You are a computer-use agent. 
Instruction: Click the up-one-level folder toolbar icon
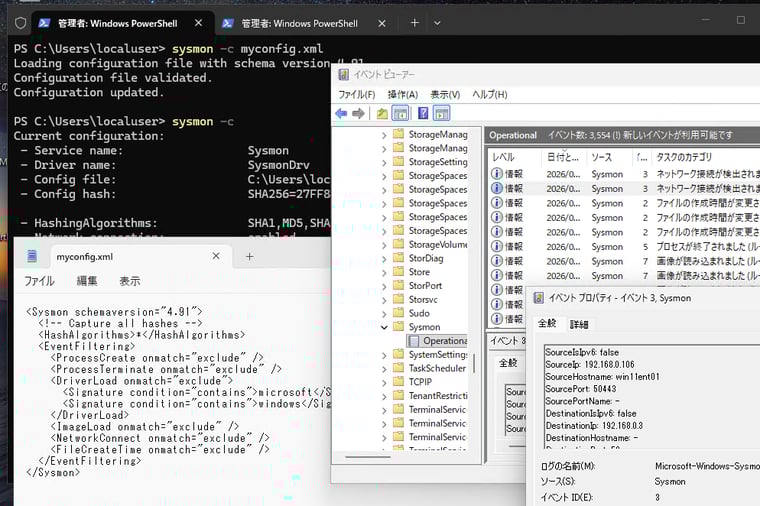click(382, 113)
